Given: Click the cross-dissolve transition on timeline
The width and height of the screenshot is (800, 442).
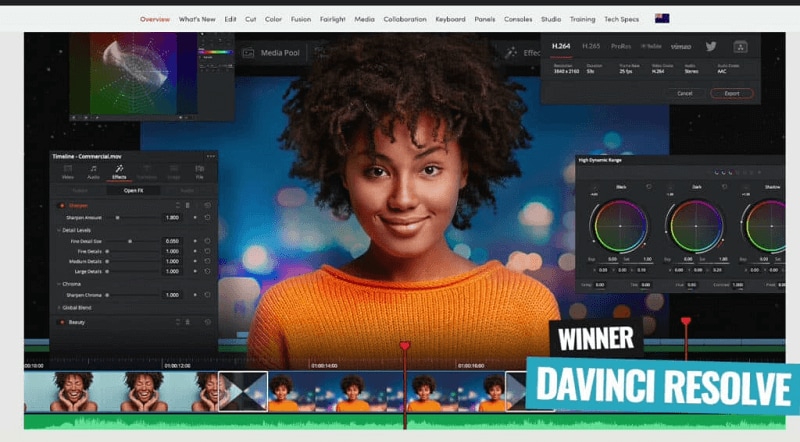Looking at the screenshot, I should [243, 391].
